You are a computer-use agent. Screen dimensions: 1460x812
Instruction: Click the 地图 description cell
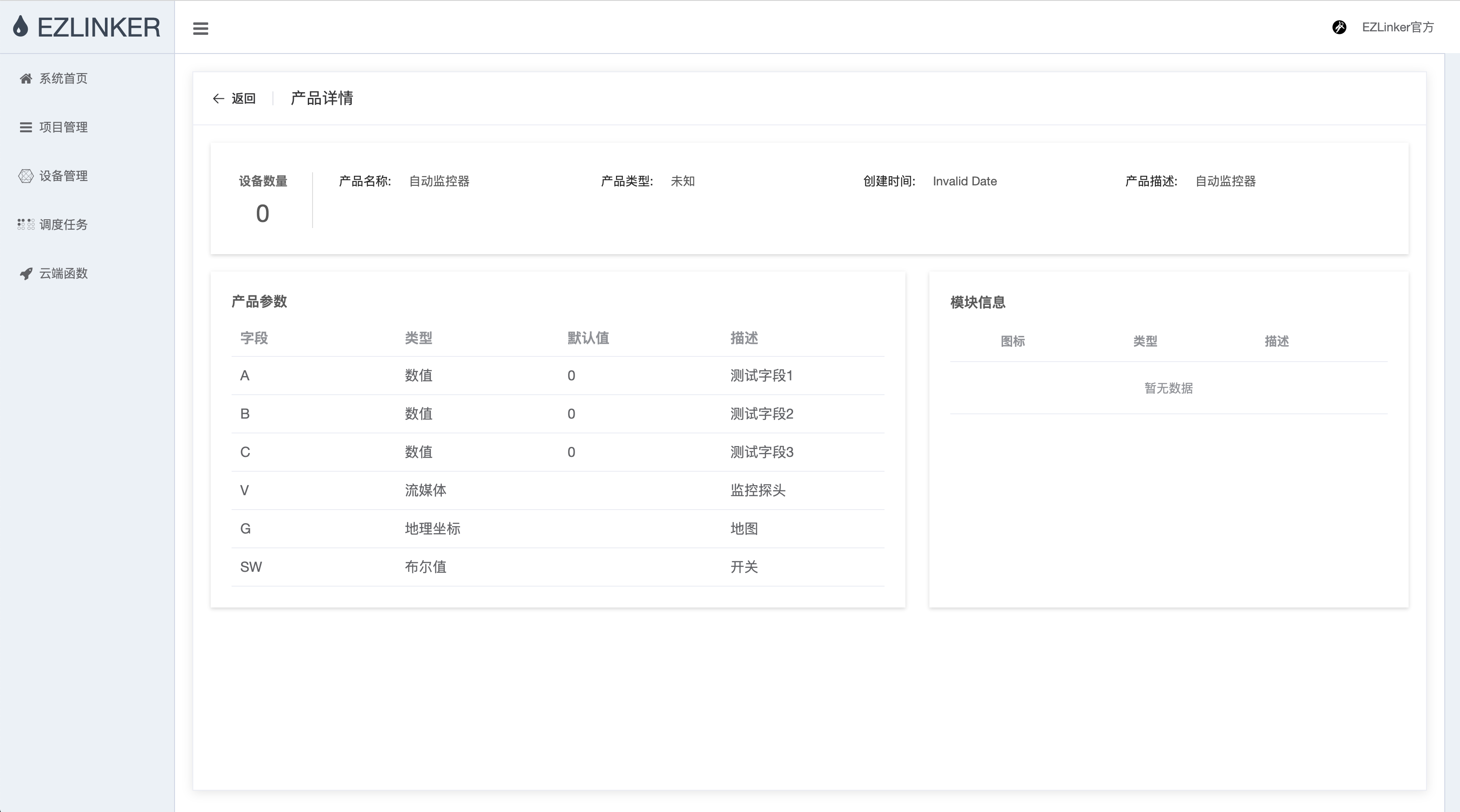point(744,529)
